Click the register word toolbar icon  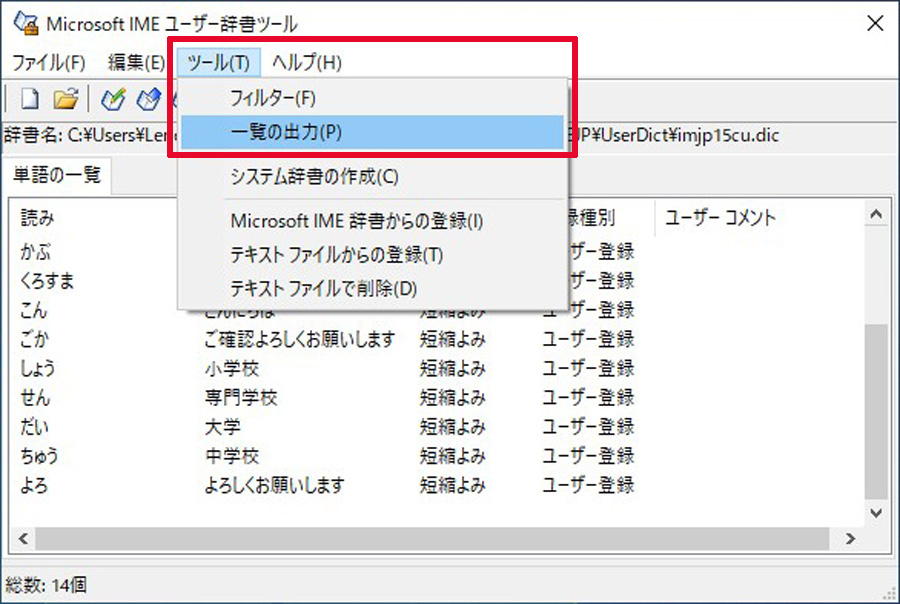coord(113,99)
